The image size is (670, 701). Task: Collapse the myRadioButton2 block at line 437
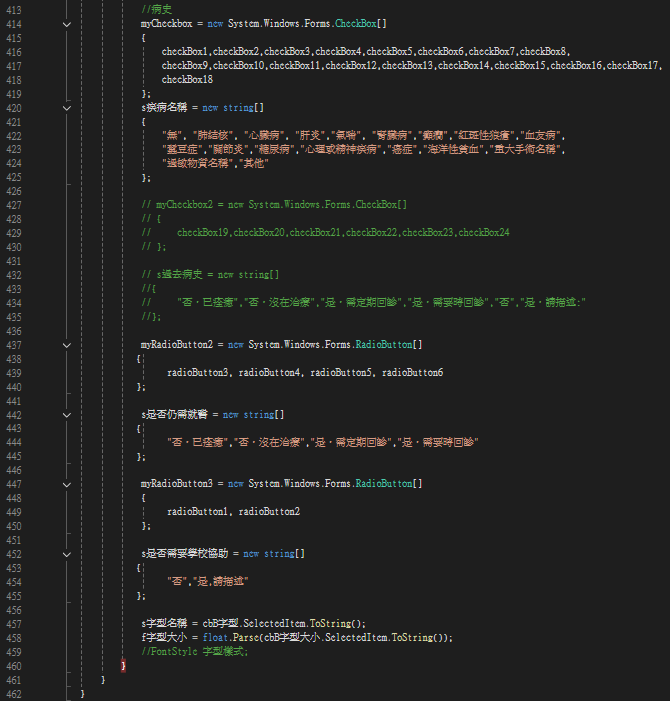(x=67, y=345)
